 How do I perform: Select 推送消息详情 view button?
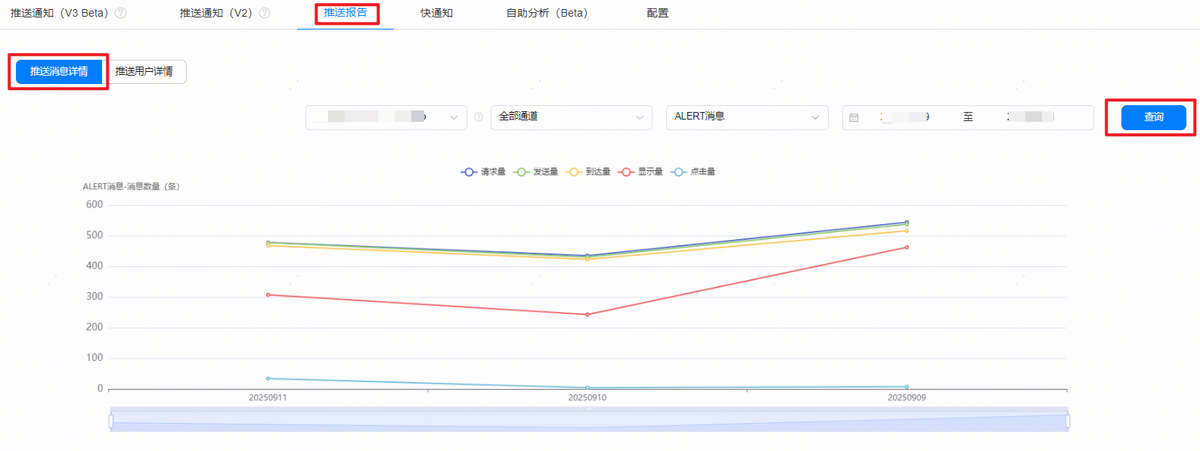click(x=59, y=72)
